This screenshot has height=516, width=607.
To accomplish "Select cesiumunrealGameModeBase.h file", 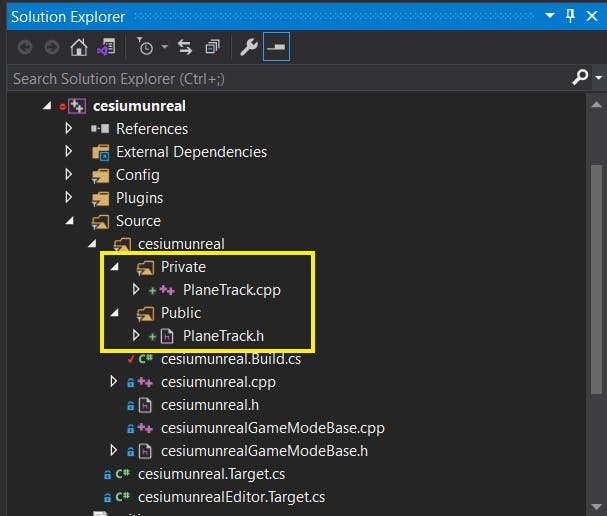I will click(x=264, y=451).
